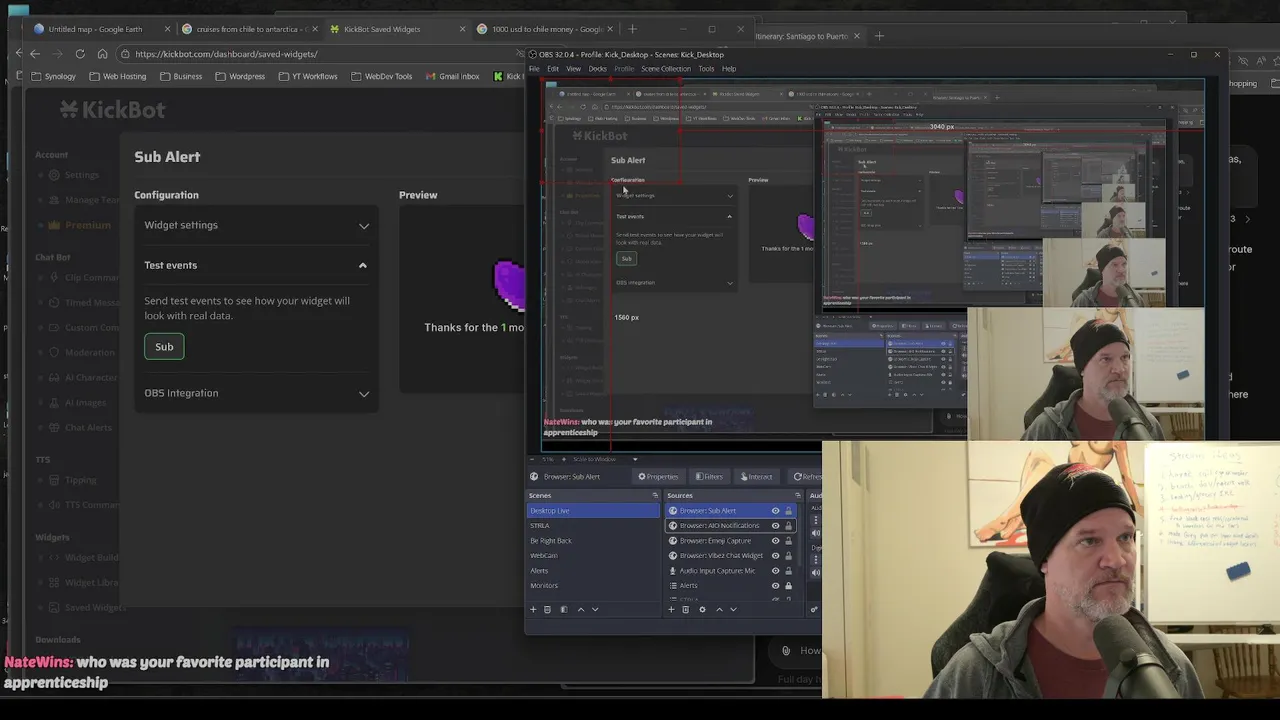
Task: Hide the Browser: AIO Notifications source
Action: coord(775,526)
